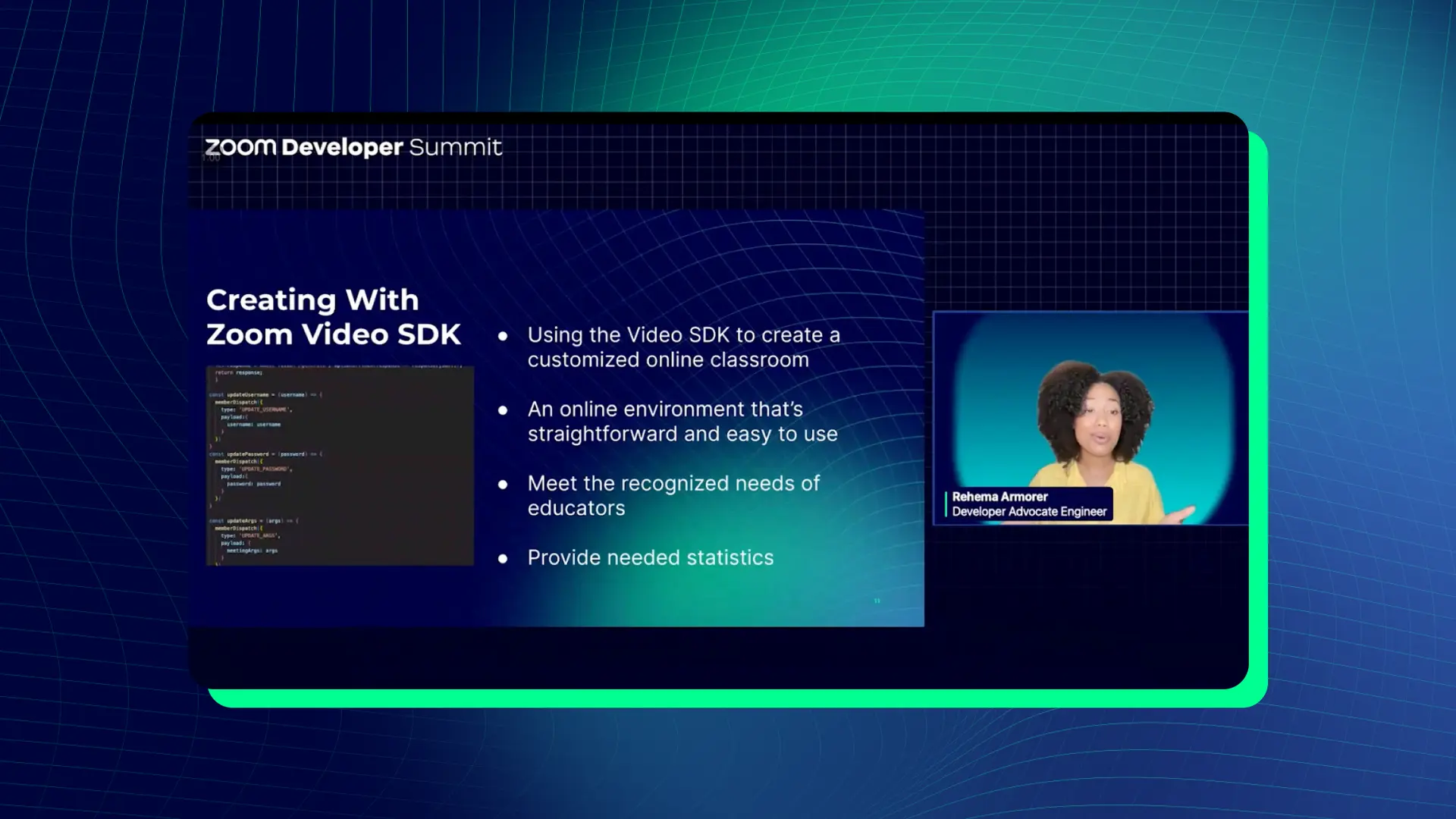1456x819 pixels.
Task: Click the bullet about straightforward online environment
Action: 682,421
